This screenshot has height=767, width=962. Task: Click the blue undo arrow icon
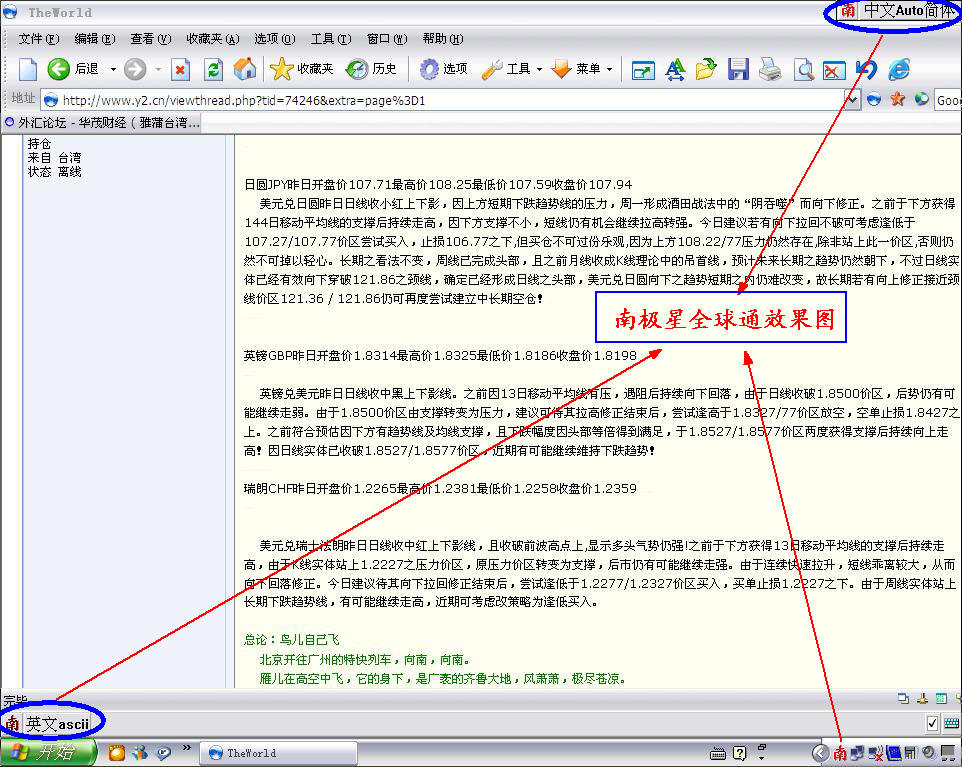866,69
